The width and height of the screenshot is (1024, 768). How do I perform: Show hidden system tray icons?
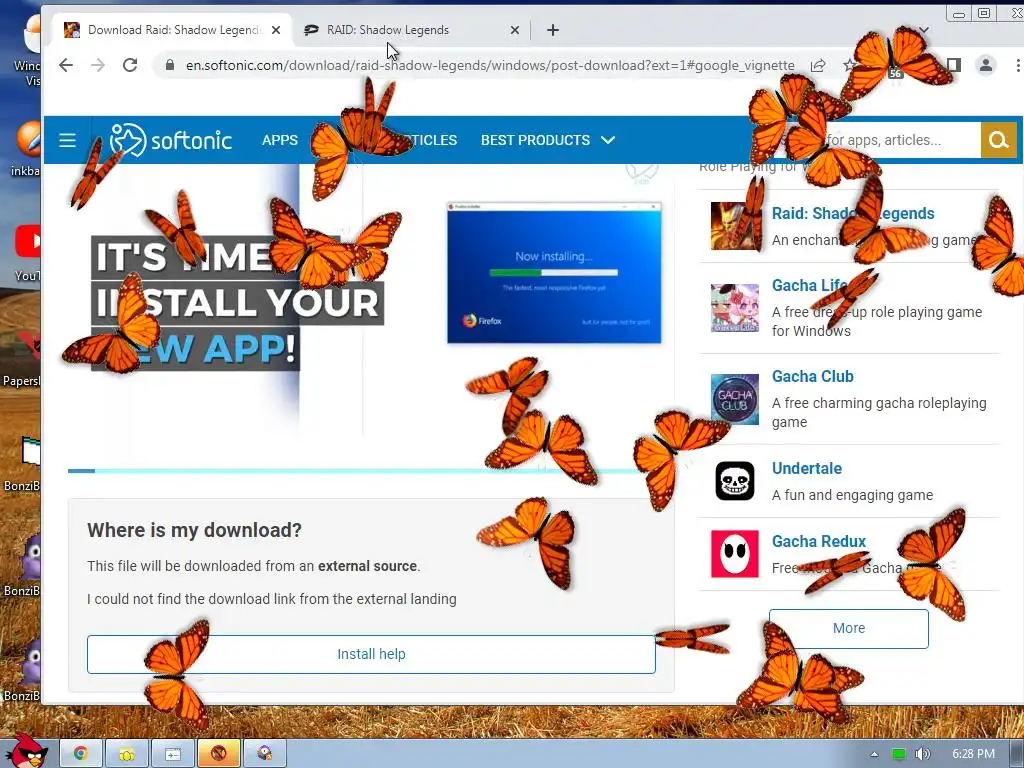[x=874, y=754]
